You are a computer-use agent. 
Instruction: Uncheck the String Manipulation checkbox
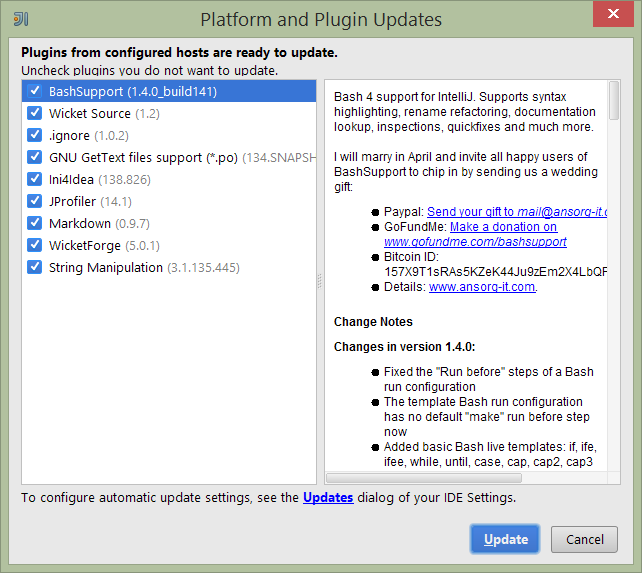35,267
